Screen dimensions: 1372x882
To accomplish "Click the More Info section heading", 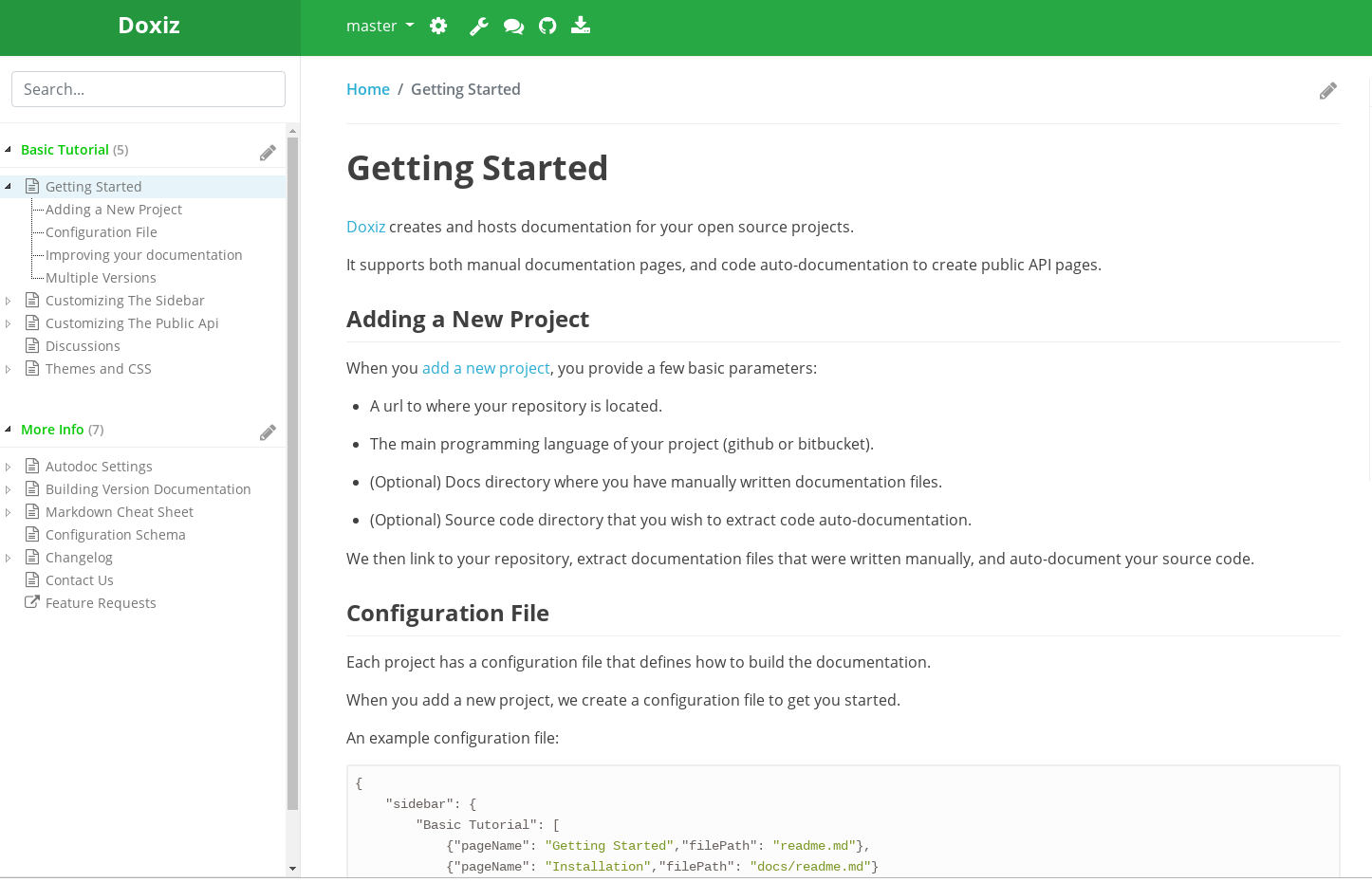I will click(52, 430).
